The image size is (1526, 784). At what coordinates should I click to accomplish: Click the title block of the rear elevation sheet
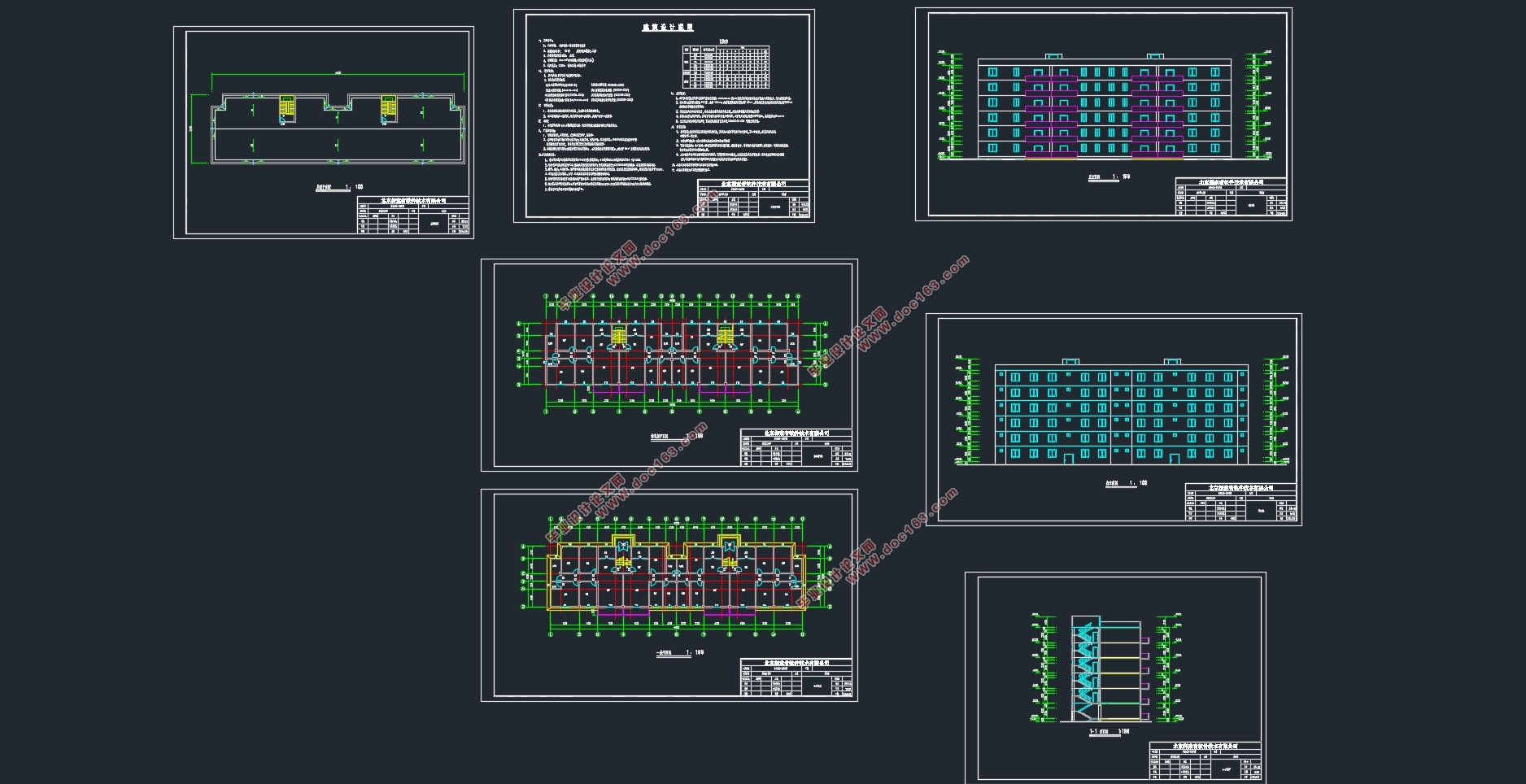1241,503
